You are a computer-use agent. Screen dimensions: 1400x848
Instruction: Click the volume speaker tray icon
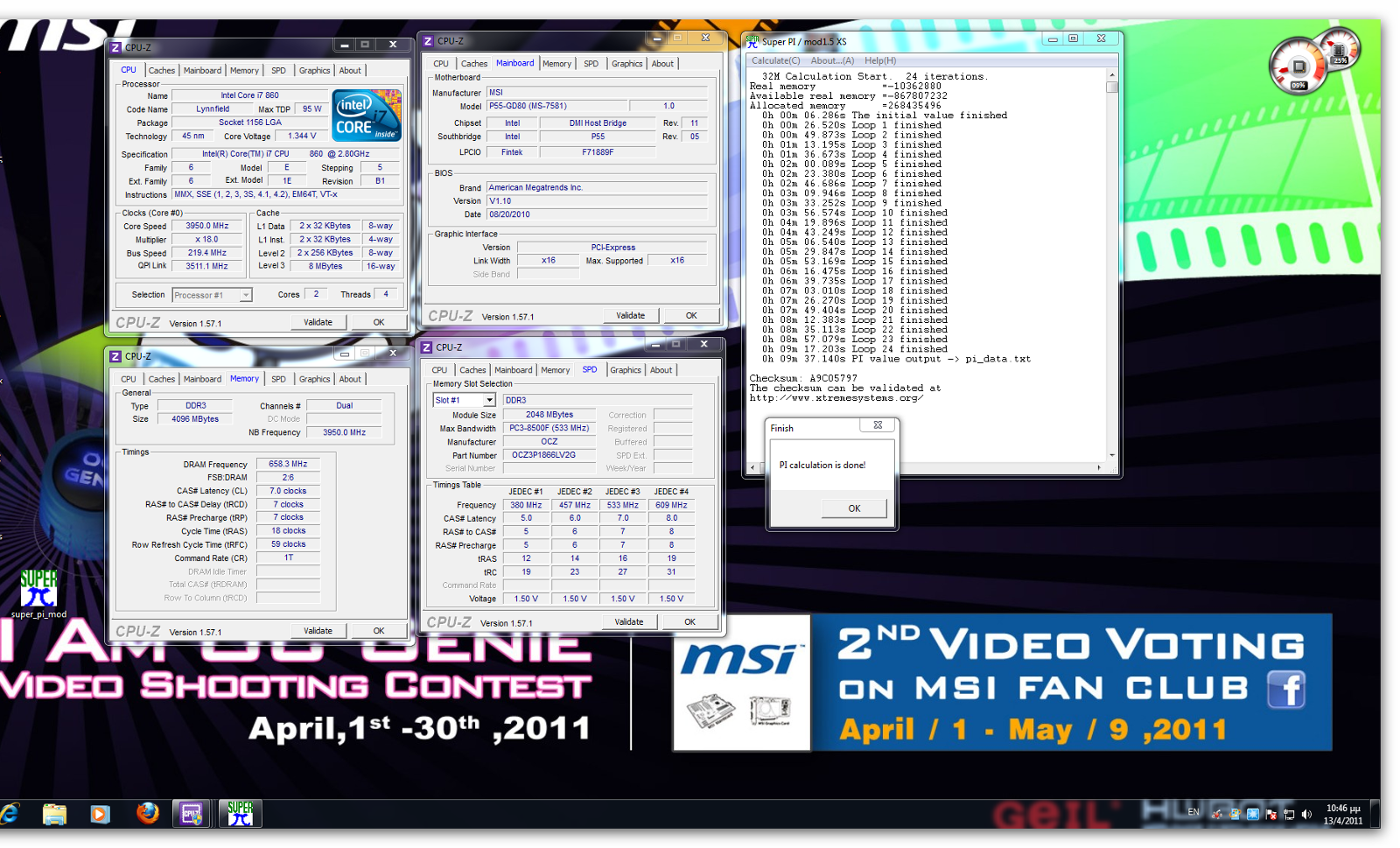(1306, 814)
